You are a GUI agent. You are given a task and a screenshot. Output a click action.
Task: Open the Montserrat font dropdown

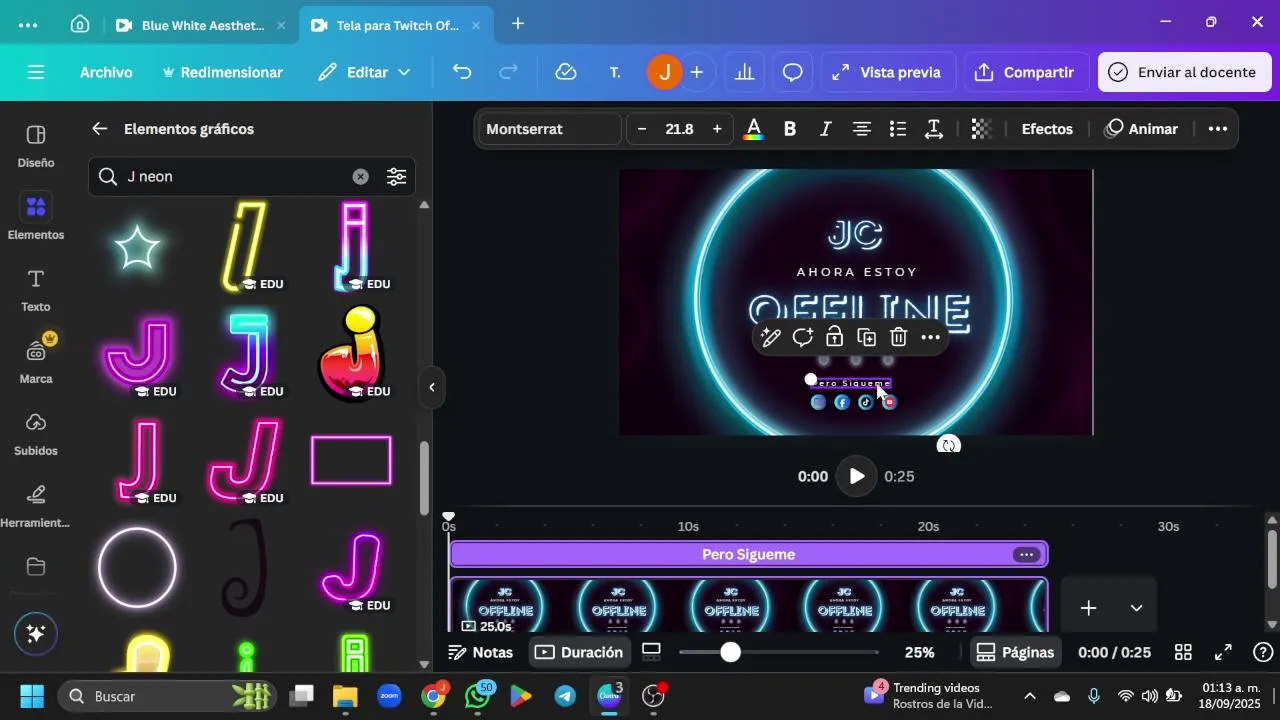[549, 129]
